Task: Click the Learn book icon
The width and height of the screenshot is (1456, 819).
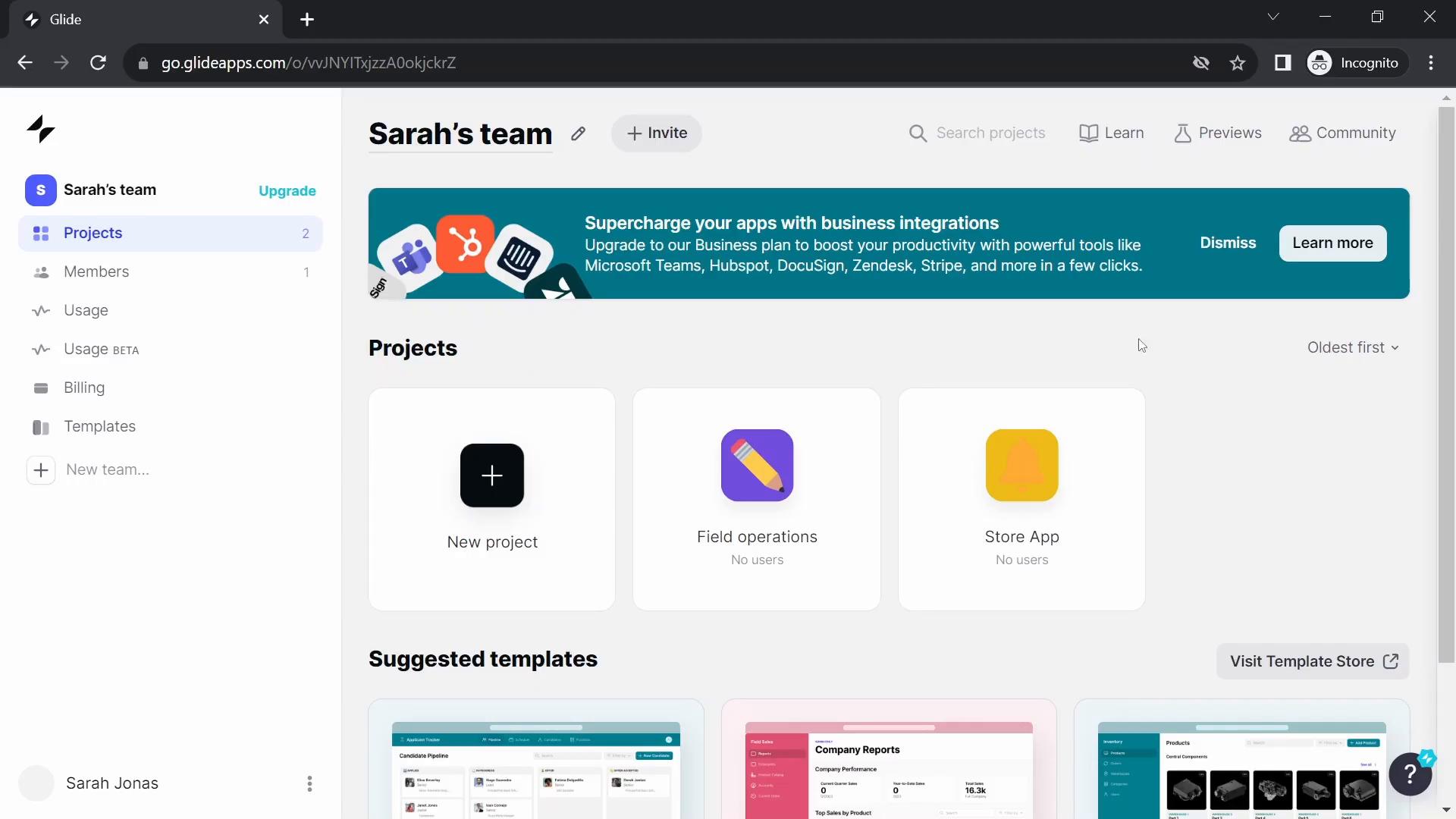Action: click(x=1087, y=132)
